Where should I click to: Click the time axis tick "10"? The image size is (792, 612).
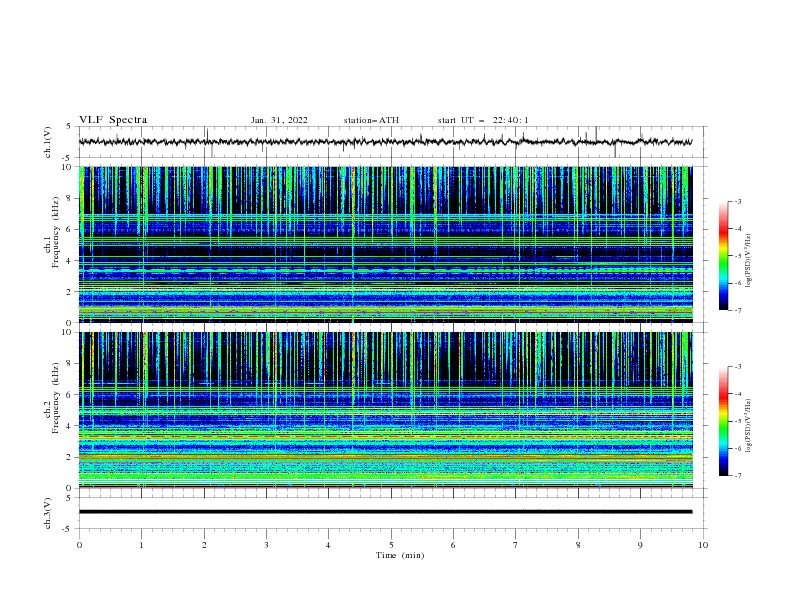pos(703,545)
